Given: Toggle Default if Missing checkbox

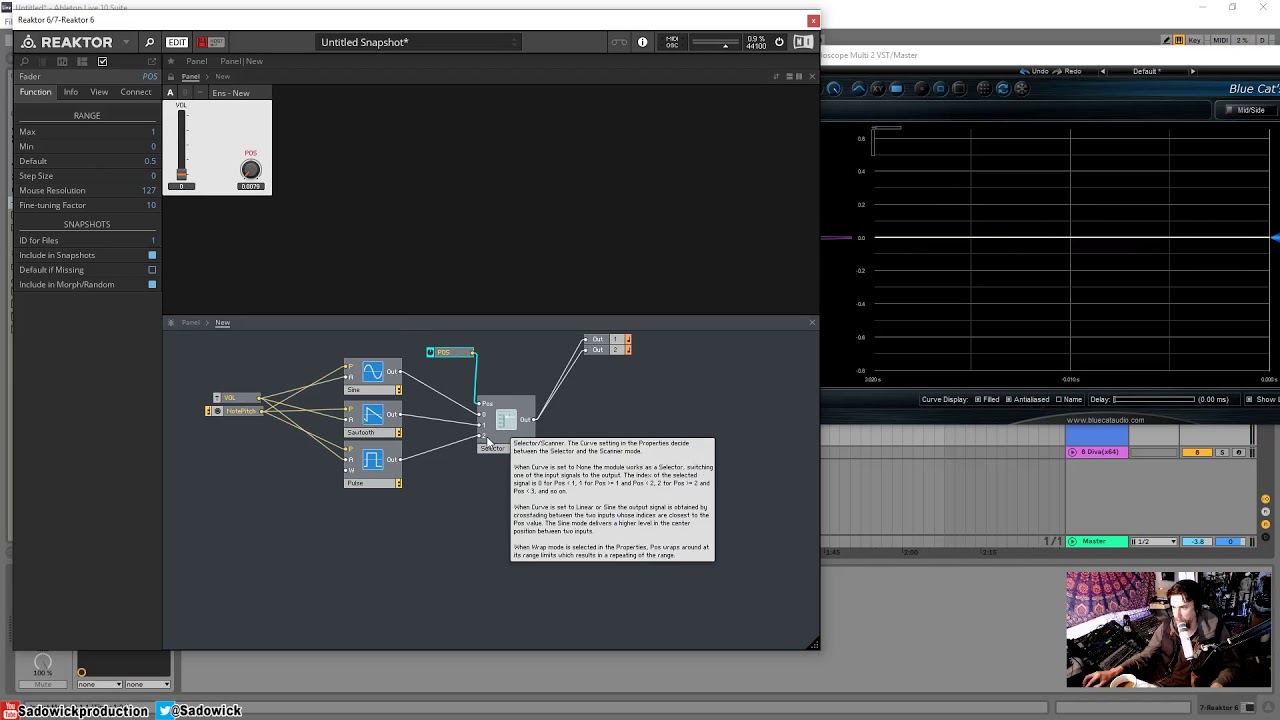Looking at the screenshot, I should click(x=152, y=270).
